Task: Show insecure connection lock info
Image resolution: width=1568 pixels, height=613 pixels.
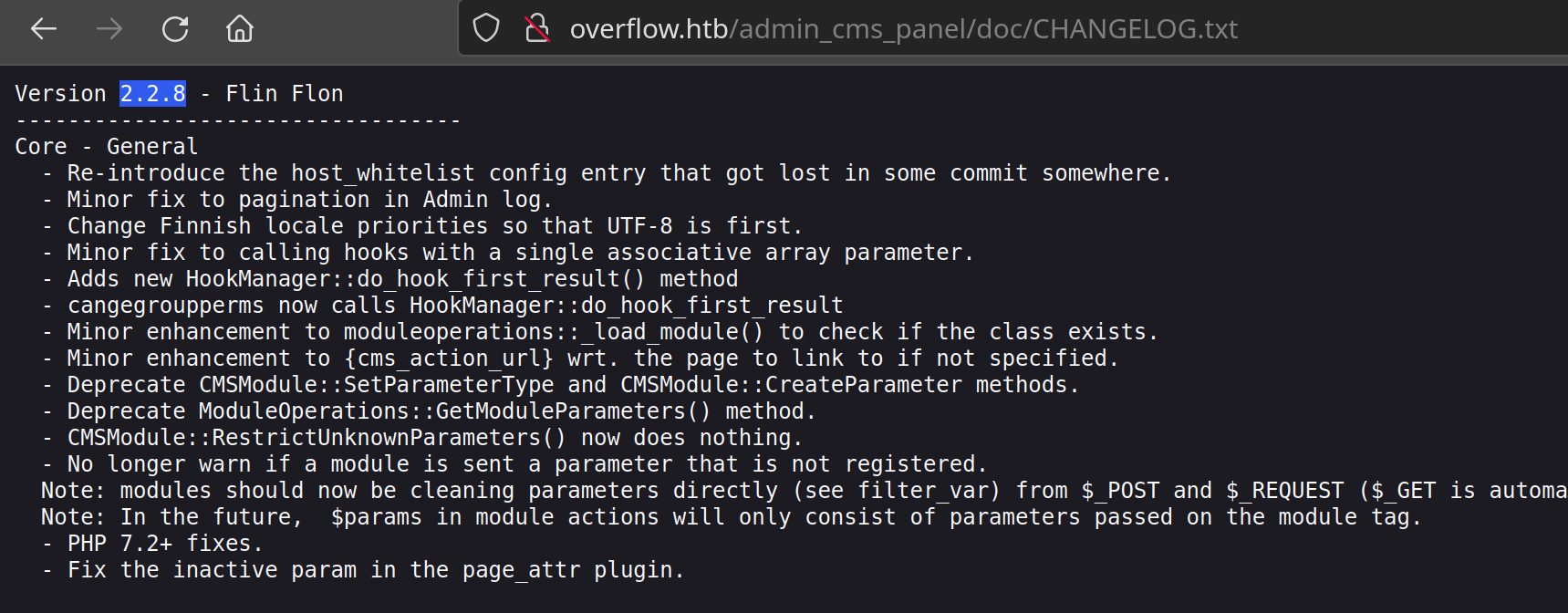Action: pyautogui.click(x=537, y=28)
